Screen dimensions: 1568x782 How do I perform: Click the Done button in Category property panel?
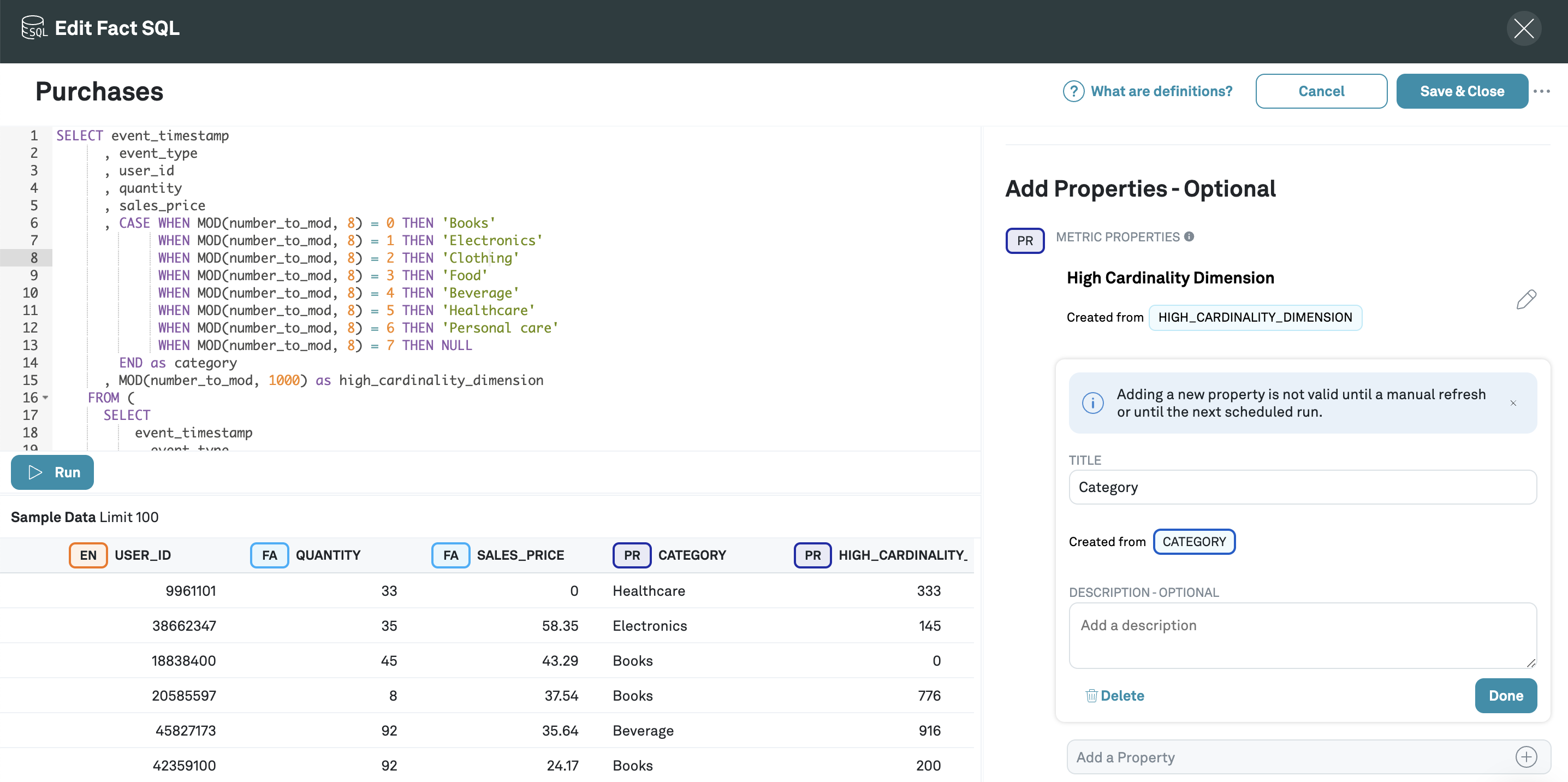coord(1506,695)
